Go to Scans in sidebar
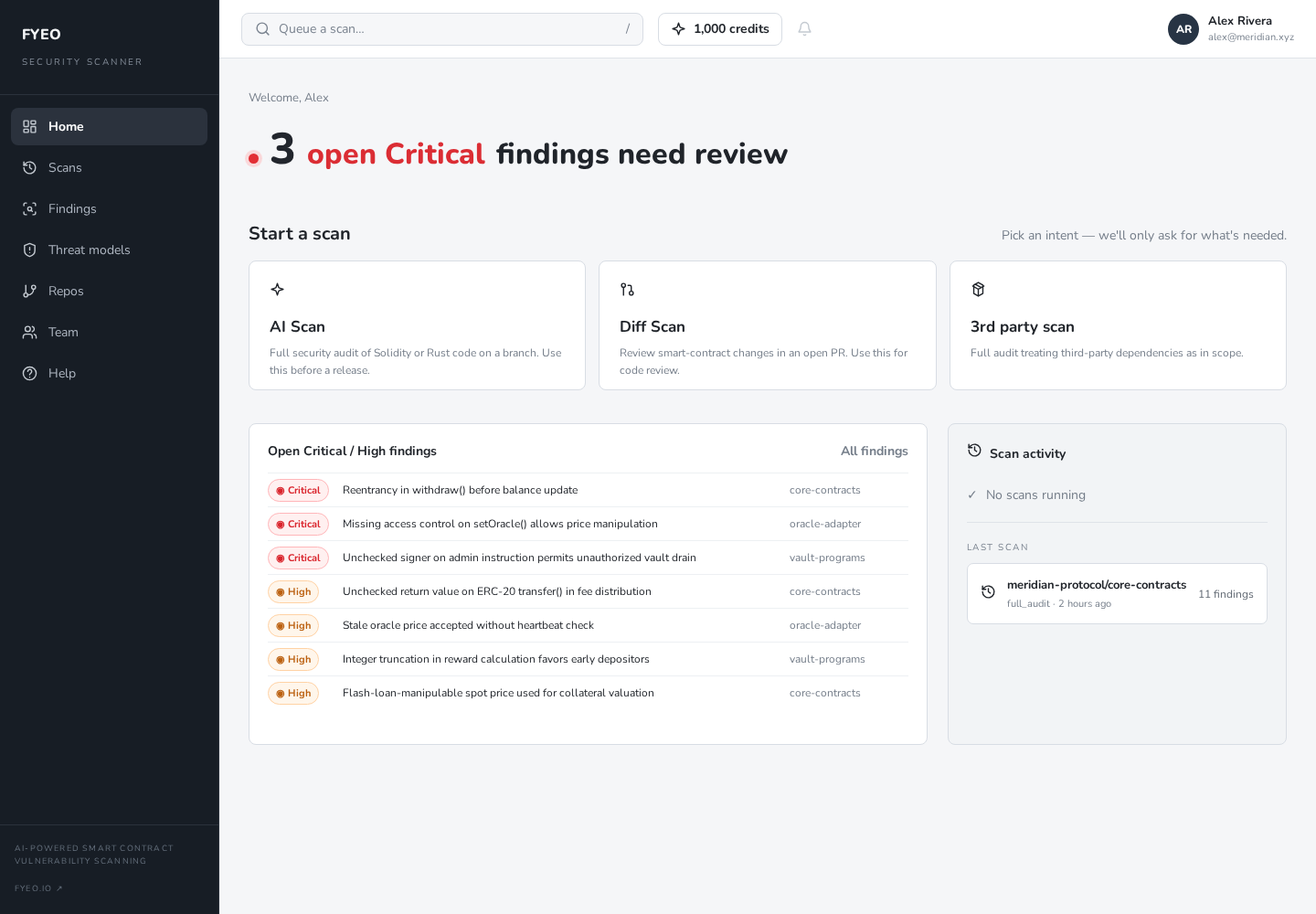The width and height of the screenshot is (1316, 914). point(109,167)
